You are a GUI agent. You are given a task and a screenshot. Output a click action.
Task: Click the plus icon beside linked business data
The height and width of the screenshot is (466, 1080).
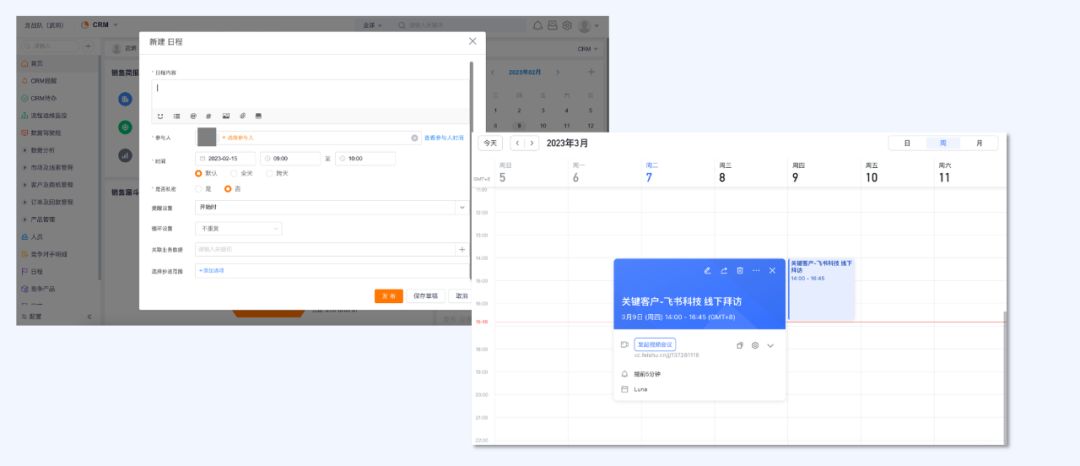[x=462, y=249]
